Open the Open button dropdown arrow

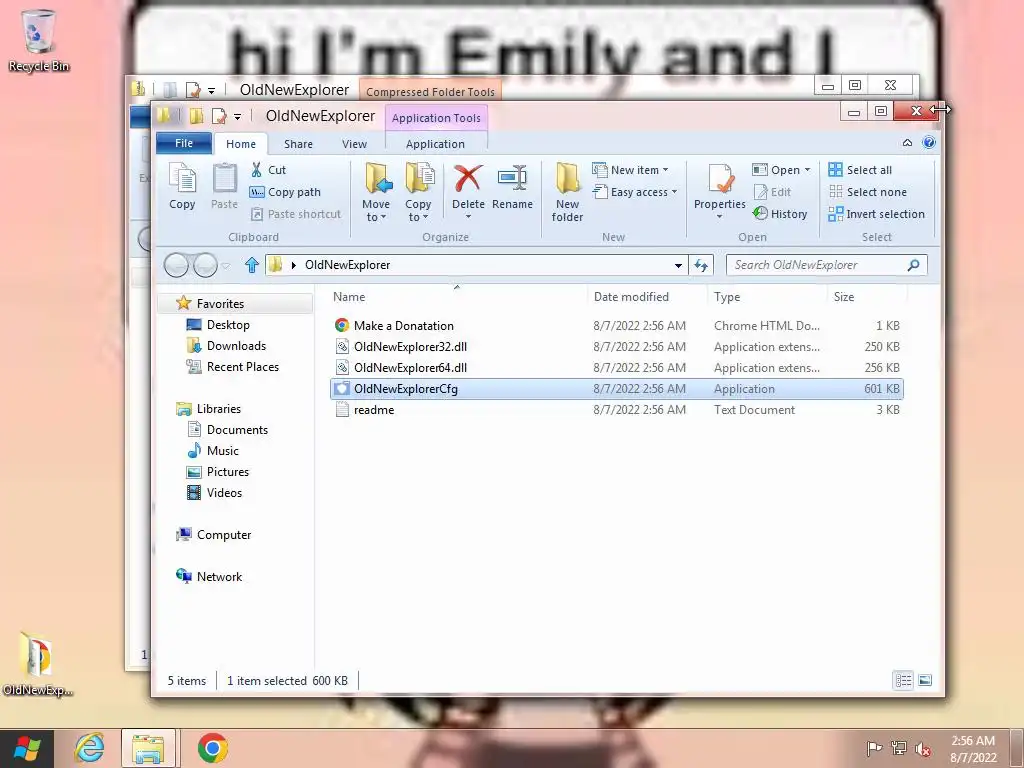pyautogui.click(x=807, y=170)
